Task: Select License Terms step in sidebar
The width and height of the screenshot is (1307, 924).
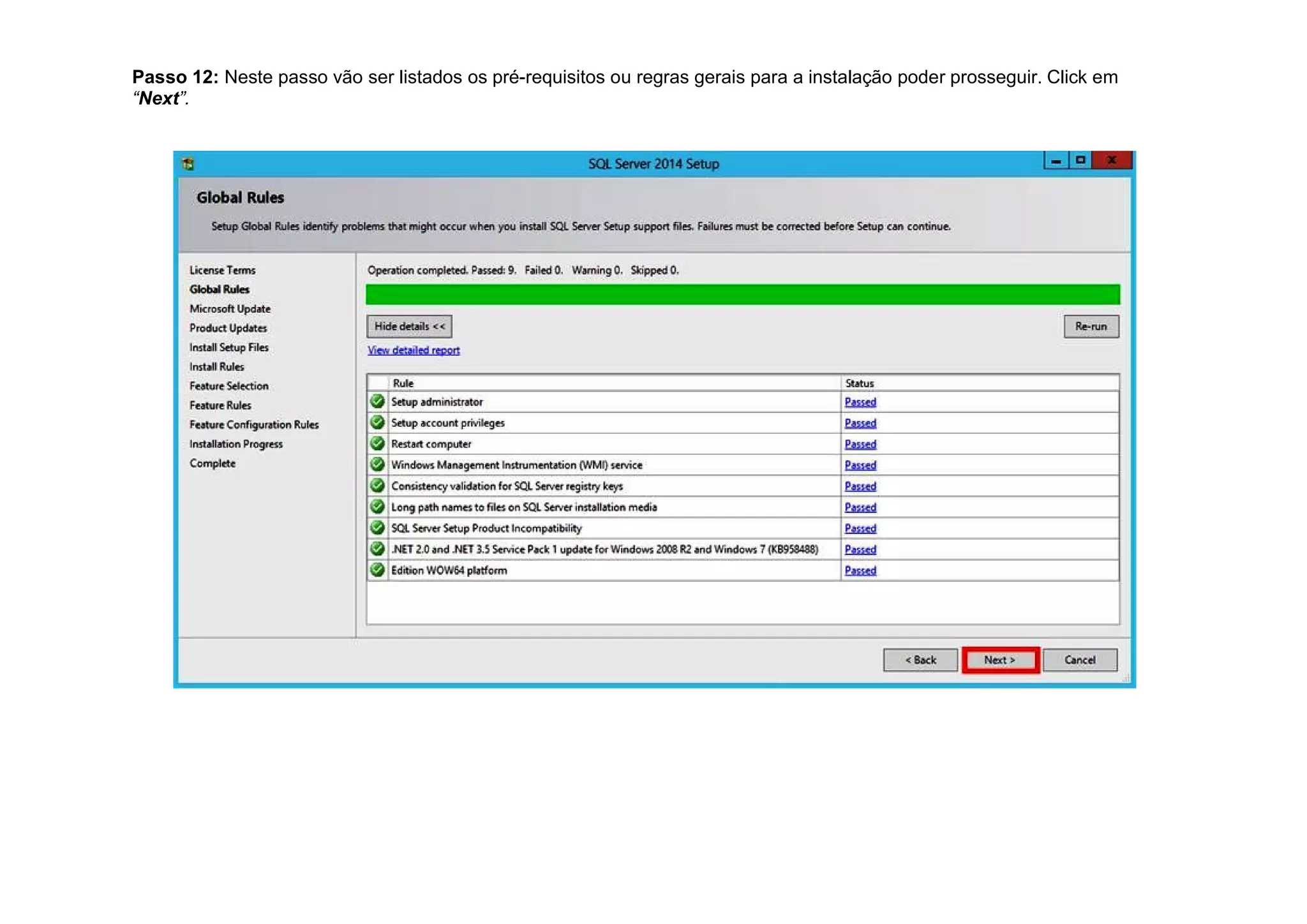Action: pyautogui.click(x=222, y=270)
